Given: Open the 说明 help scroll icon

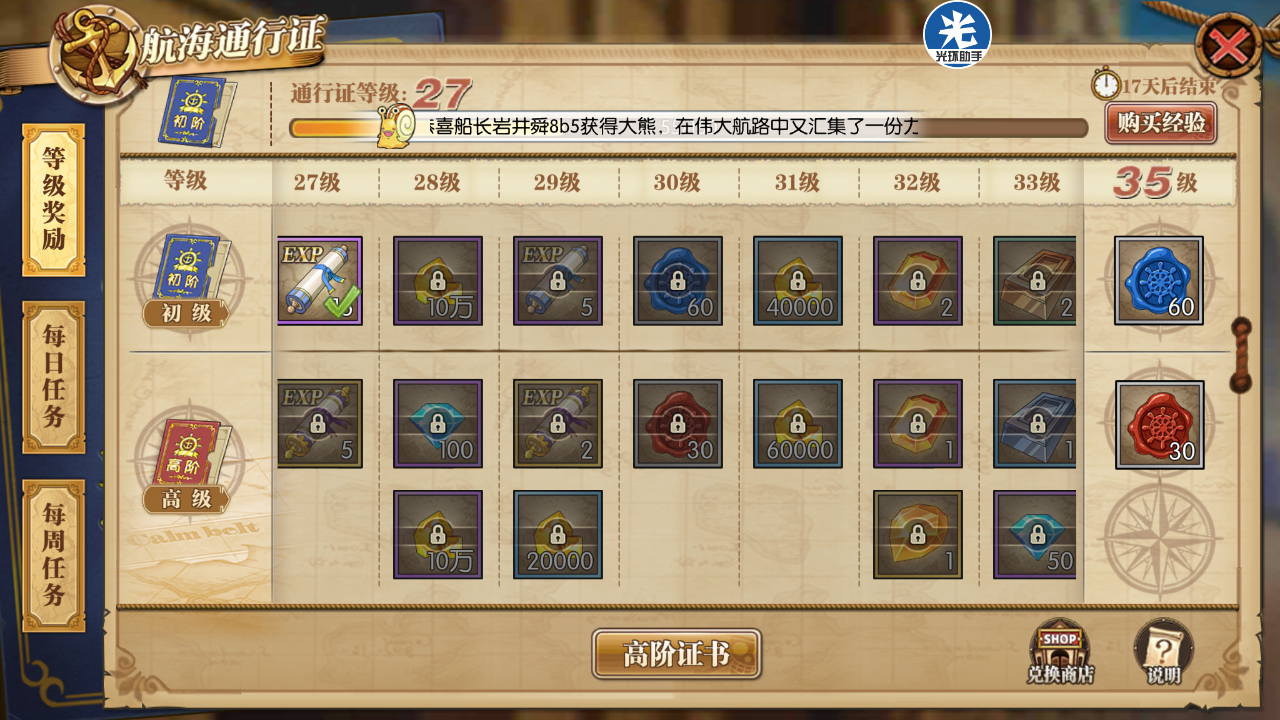Looking at the screenshot, I should 1164,651.
